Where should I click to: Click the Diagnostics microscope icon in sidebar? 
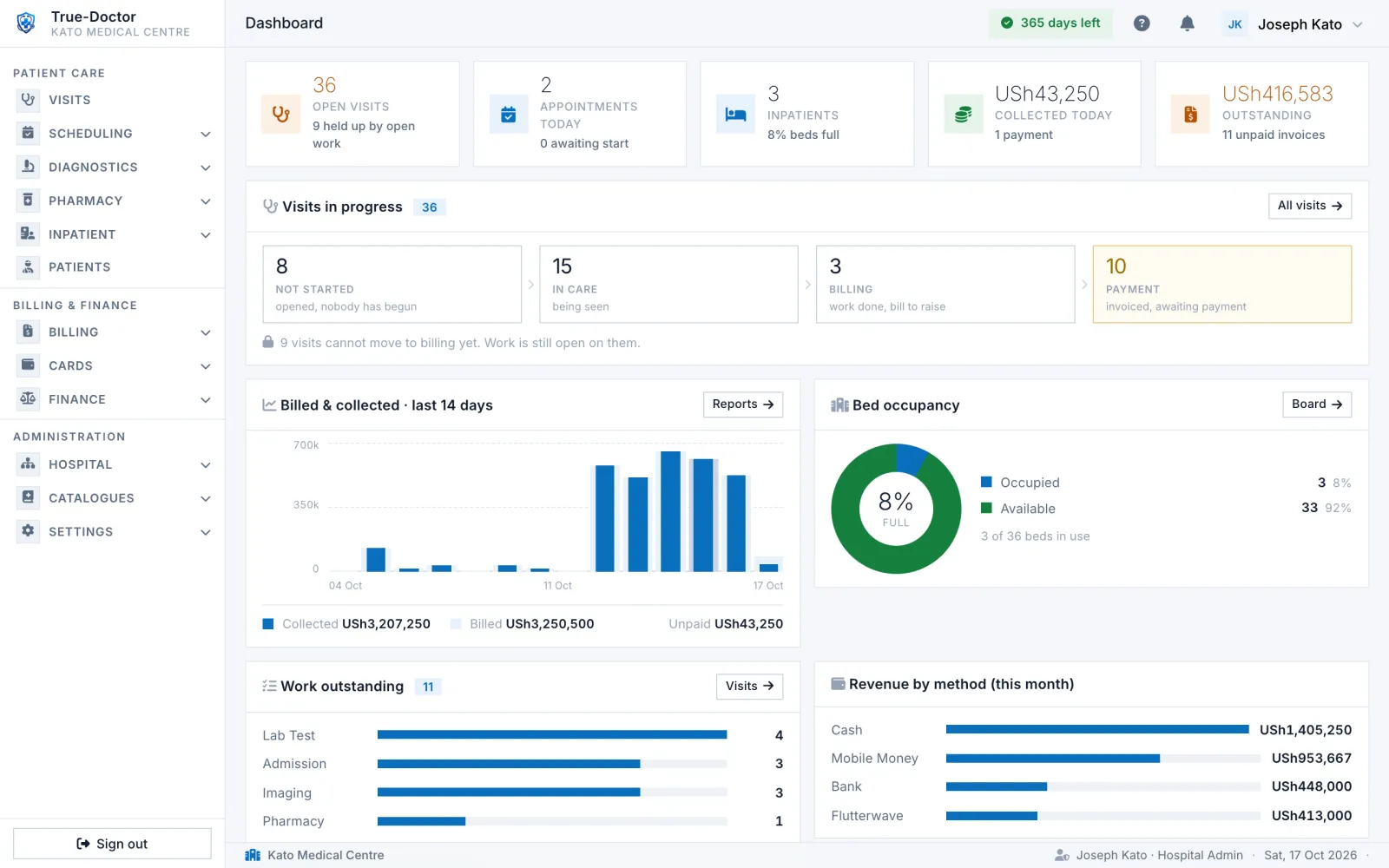pos(28,167)
